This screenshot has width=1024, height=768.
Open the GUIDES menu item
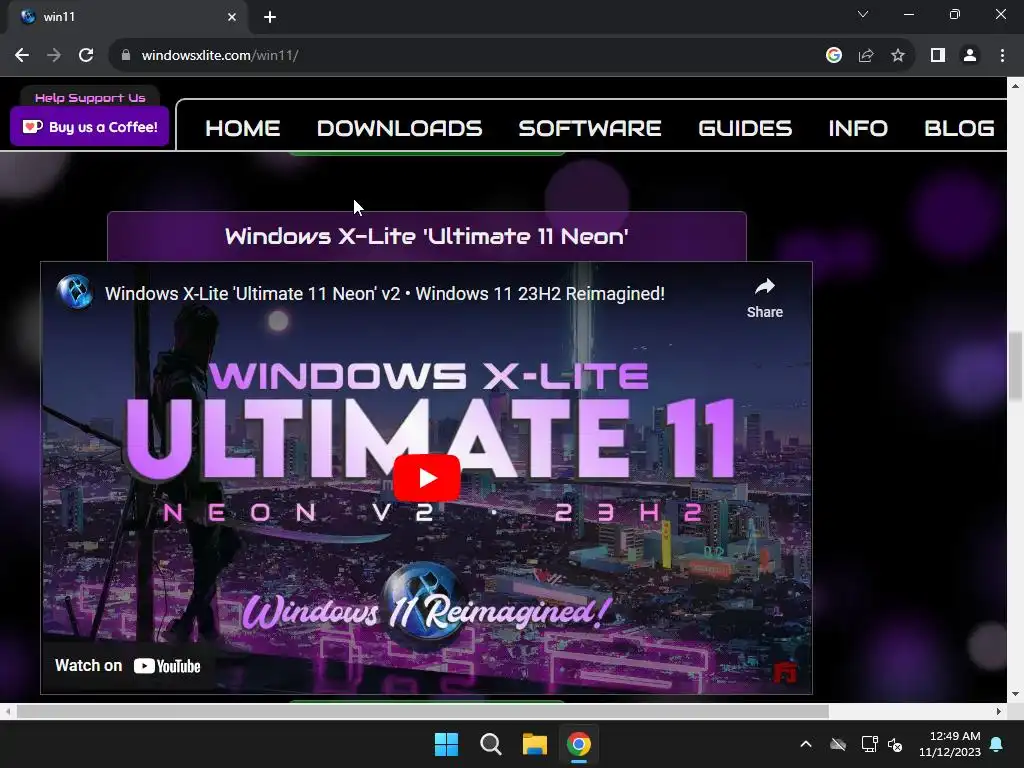745,128
